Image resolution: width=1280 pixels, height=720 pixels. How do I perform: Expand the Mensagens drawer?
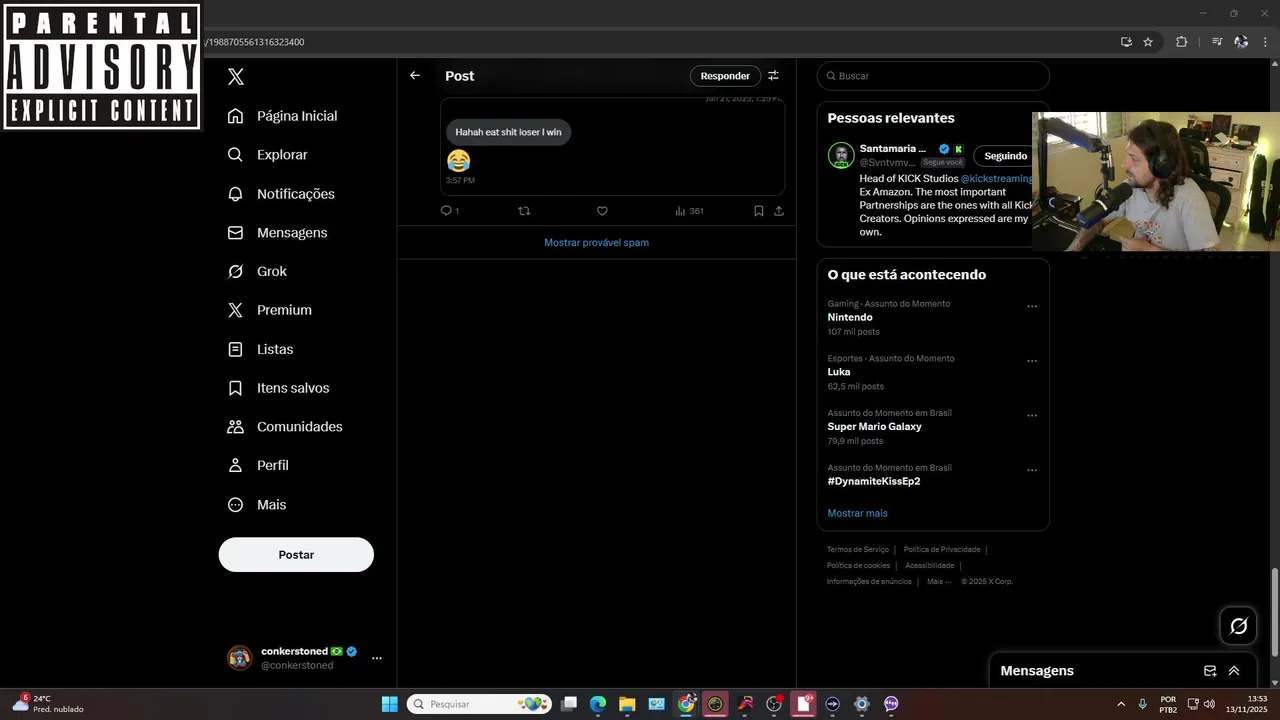1234,671
